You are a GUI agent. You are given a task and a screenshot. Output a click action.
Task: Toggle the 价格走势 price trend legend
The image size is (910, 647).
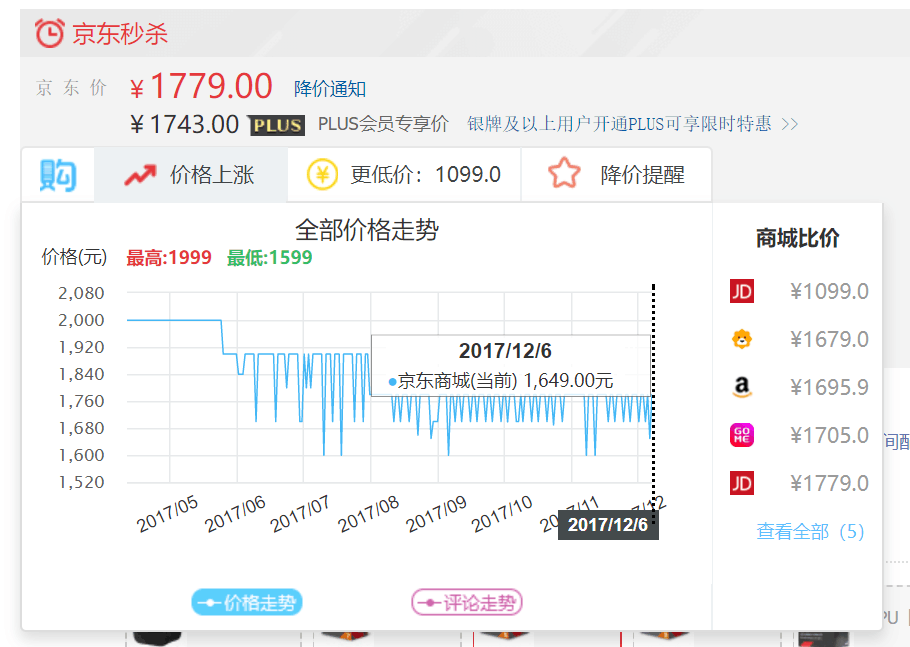click(x=247, y=602)
